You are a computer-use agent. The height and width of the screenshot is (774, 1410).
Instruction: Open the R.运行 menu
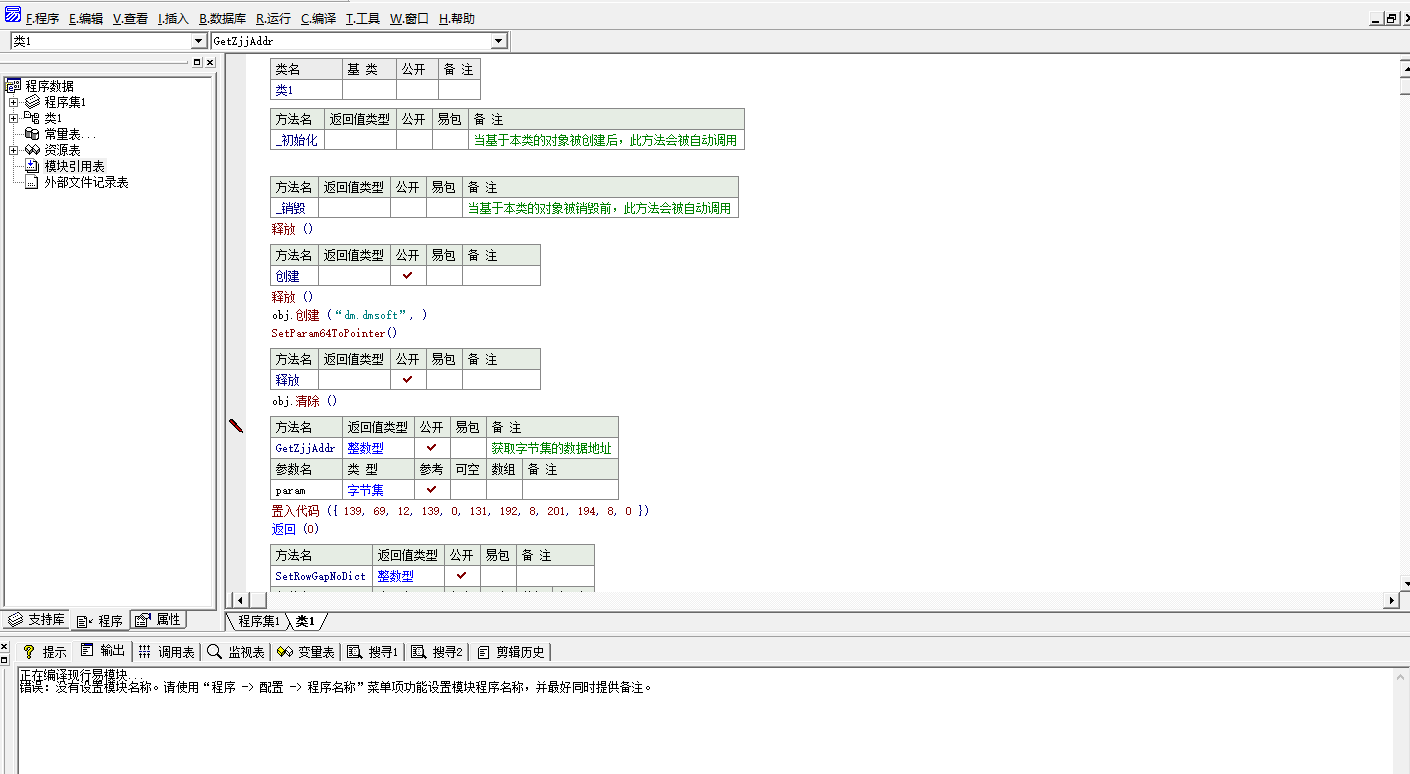point(274,18)
